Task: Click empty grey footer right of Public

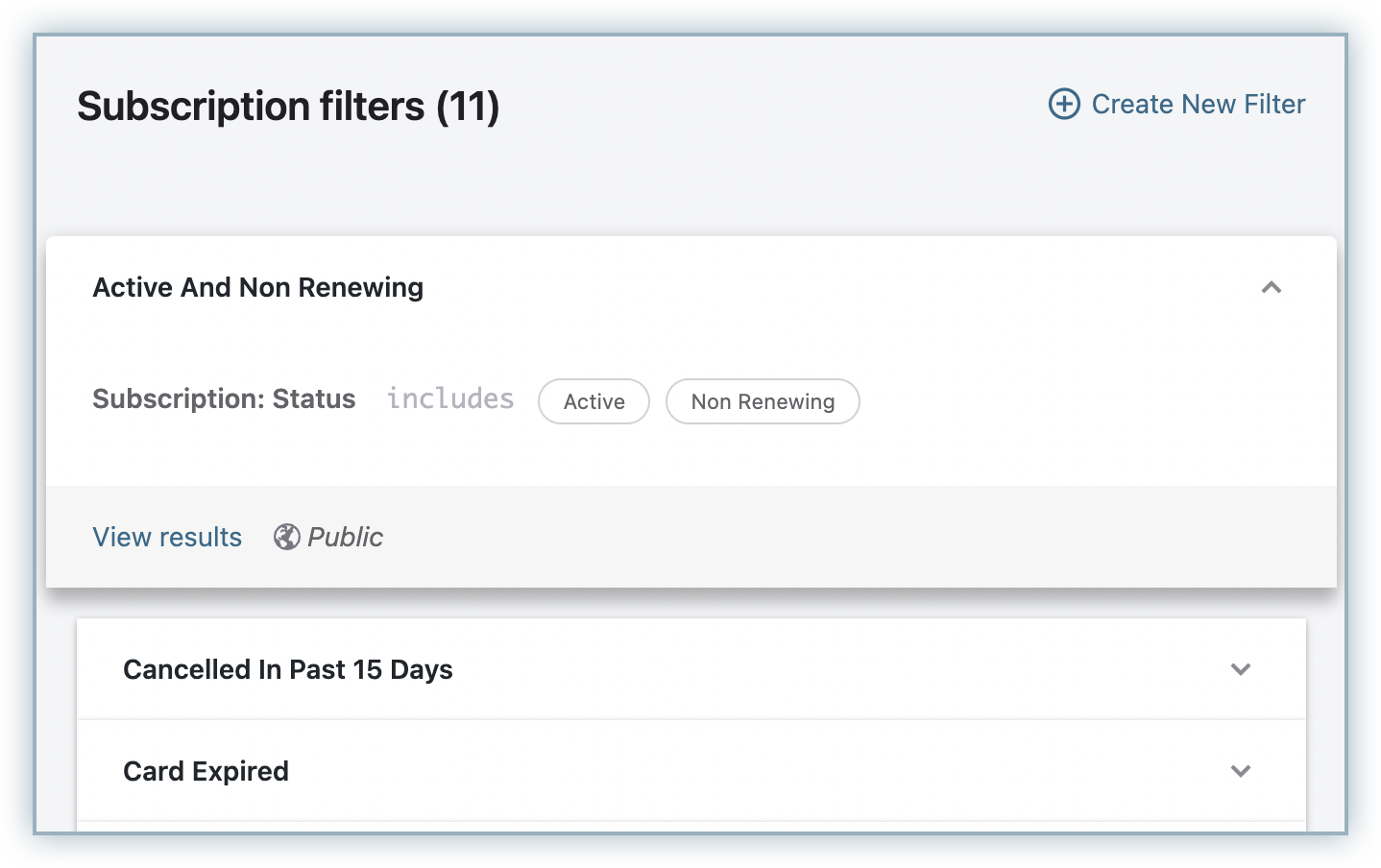Action: click(816, 537)
